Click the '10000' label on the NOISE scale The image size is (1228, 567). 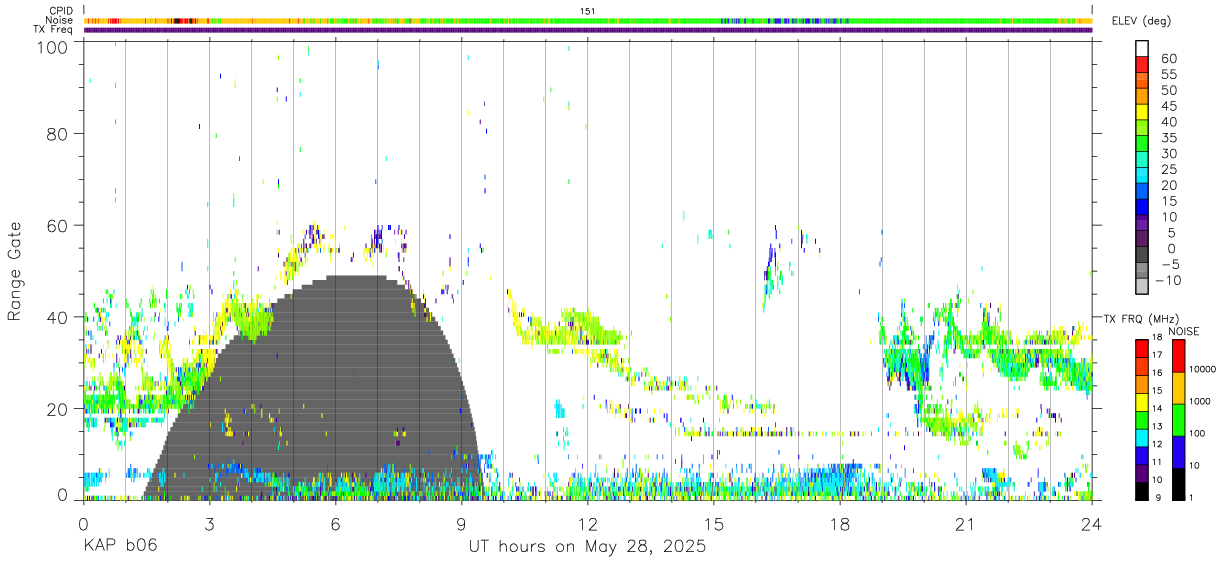tap(1204, 369)
